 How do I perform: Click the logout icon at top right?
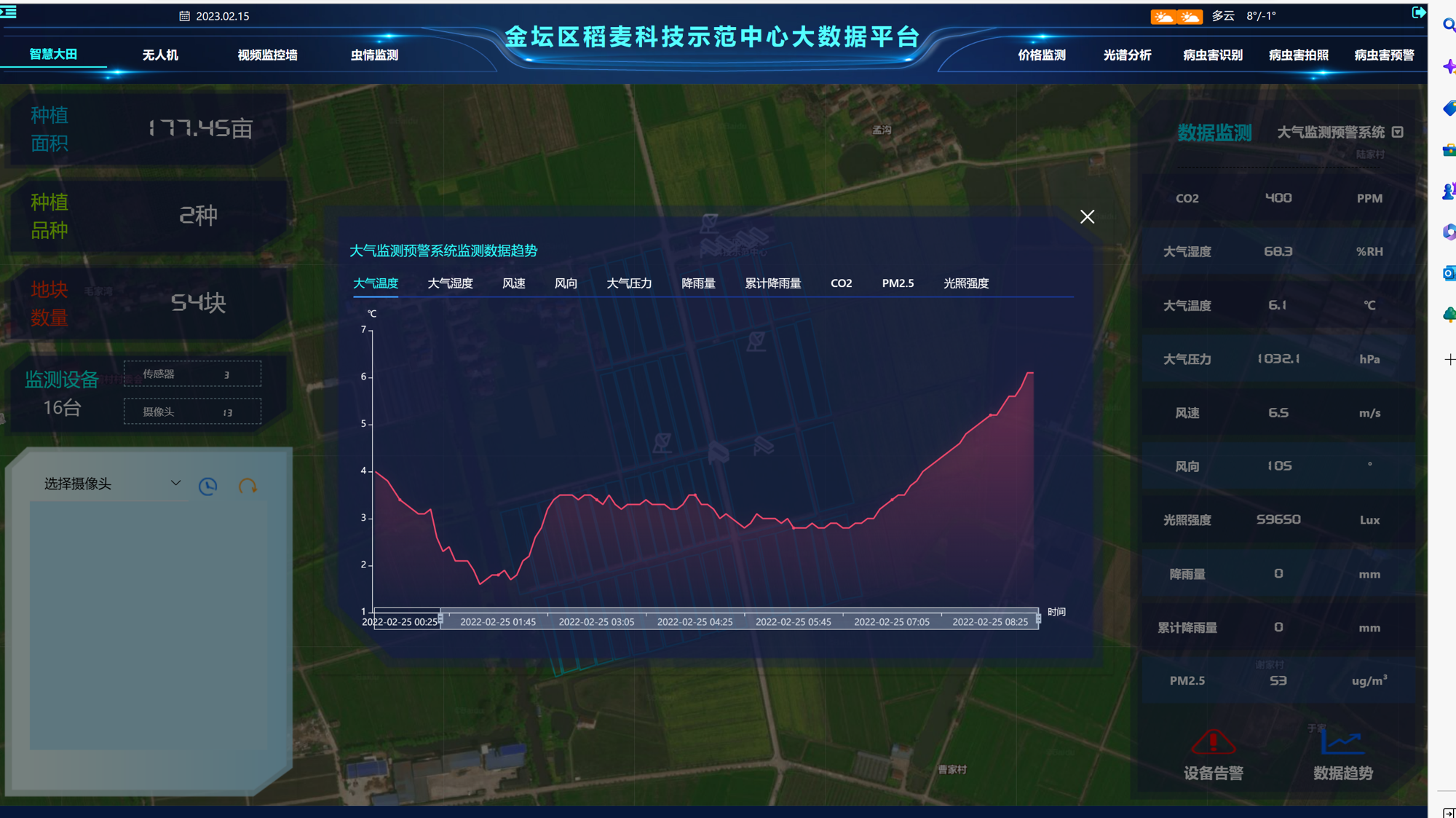[x=1418, y=12]
